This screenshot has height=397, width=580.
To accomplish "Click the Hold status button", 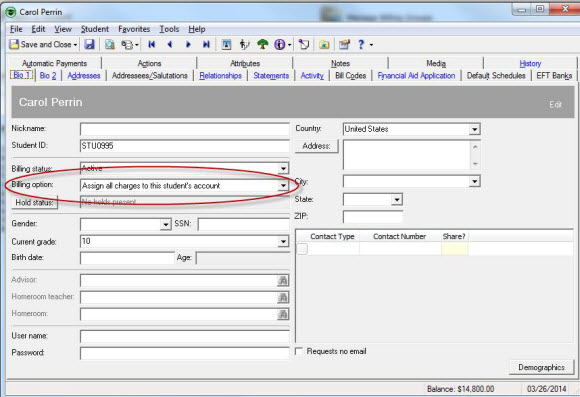I will 34,202.
